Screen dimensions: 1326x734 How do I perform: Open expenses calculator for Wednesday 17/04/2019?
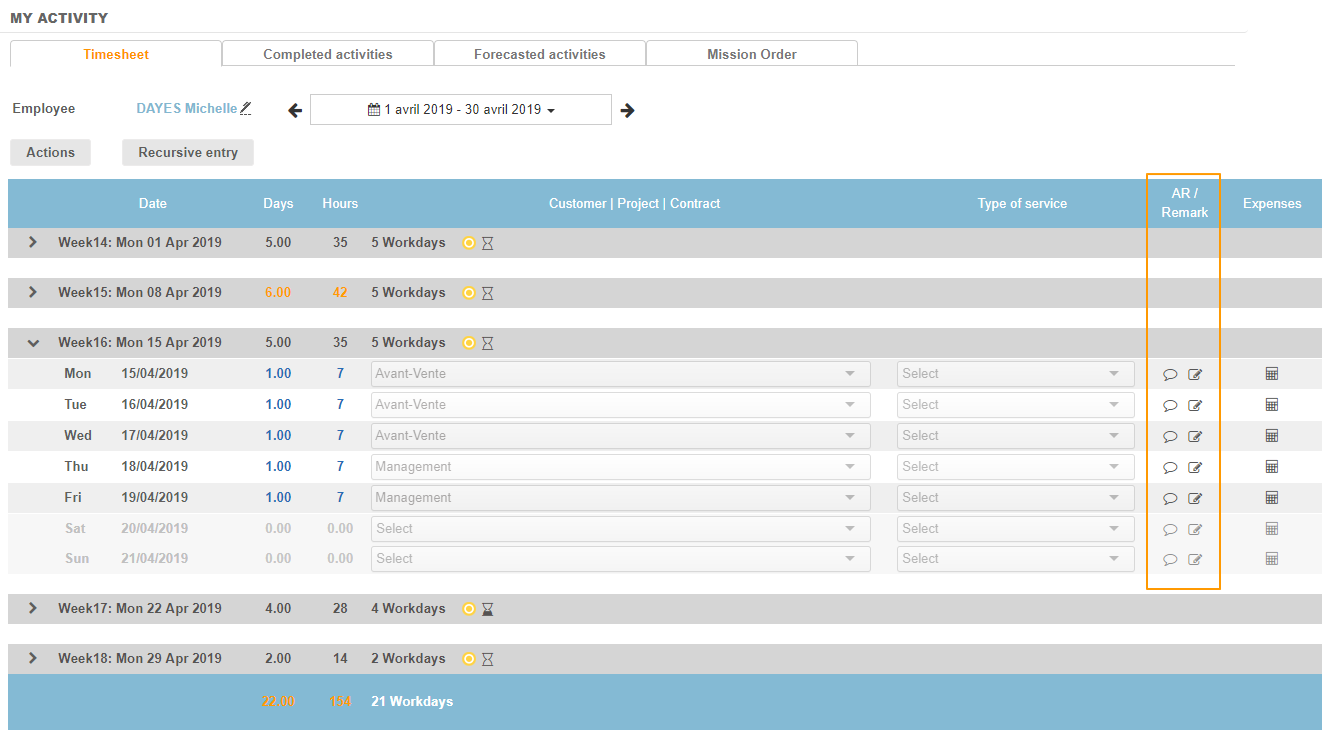(1272, 436)
